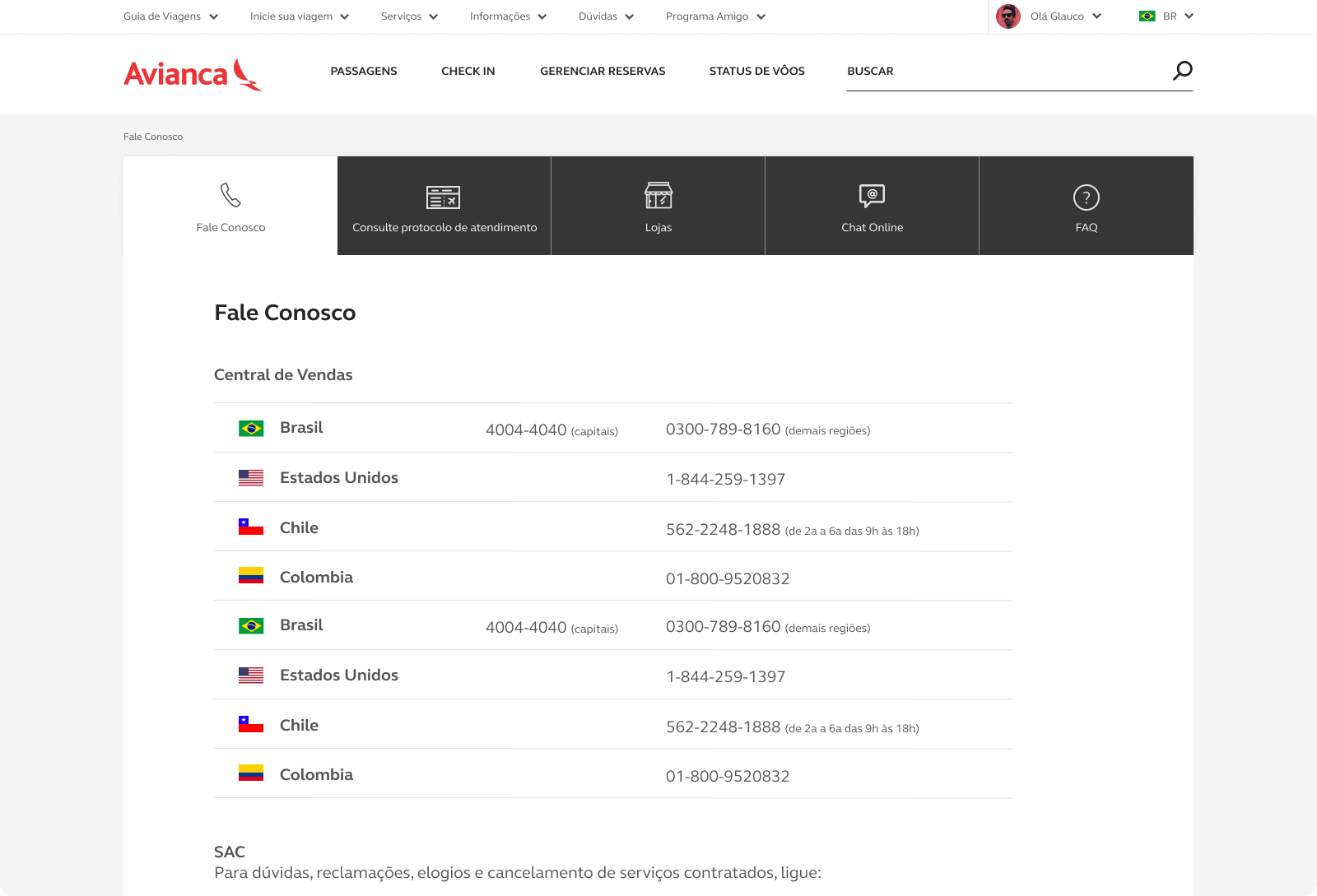
Task: Select the Fale Conosco tab label
Action: click(230, 227)
